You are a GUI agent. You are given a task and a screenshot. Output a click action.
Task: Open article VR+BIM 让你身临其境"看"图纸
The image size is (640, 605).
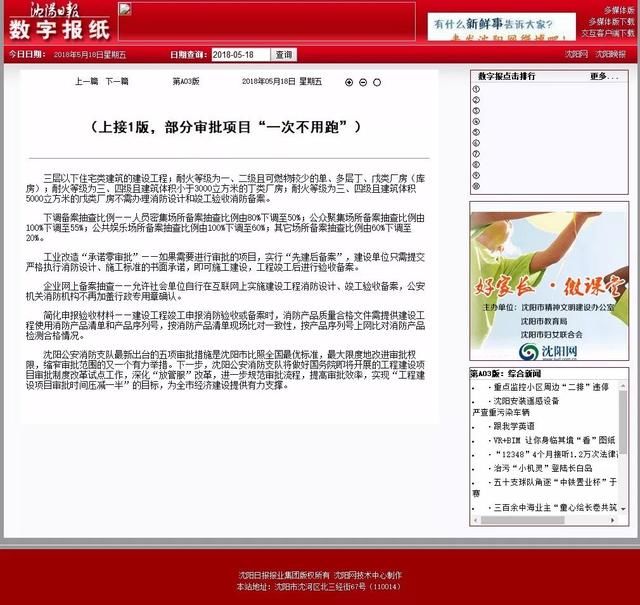click(554, 440)
